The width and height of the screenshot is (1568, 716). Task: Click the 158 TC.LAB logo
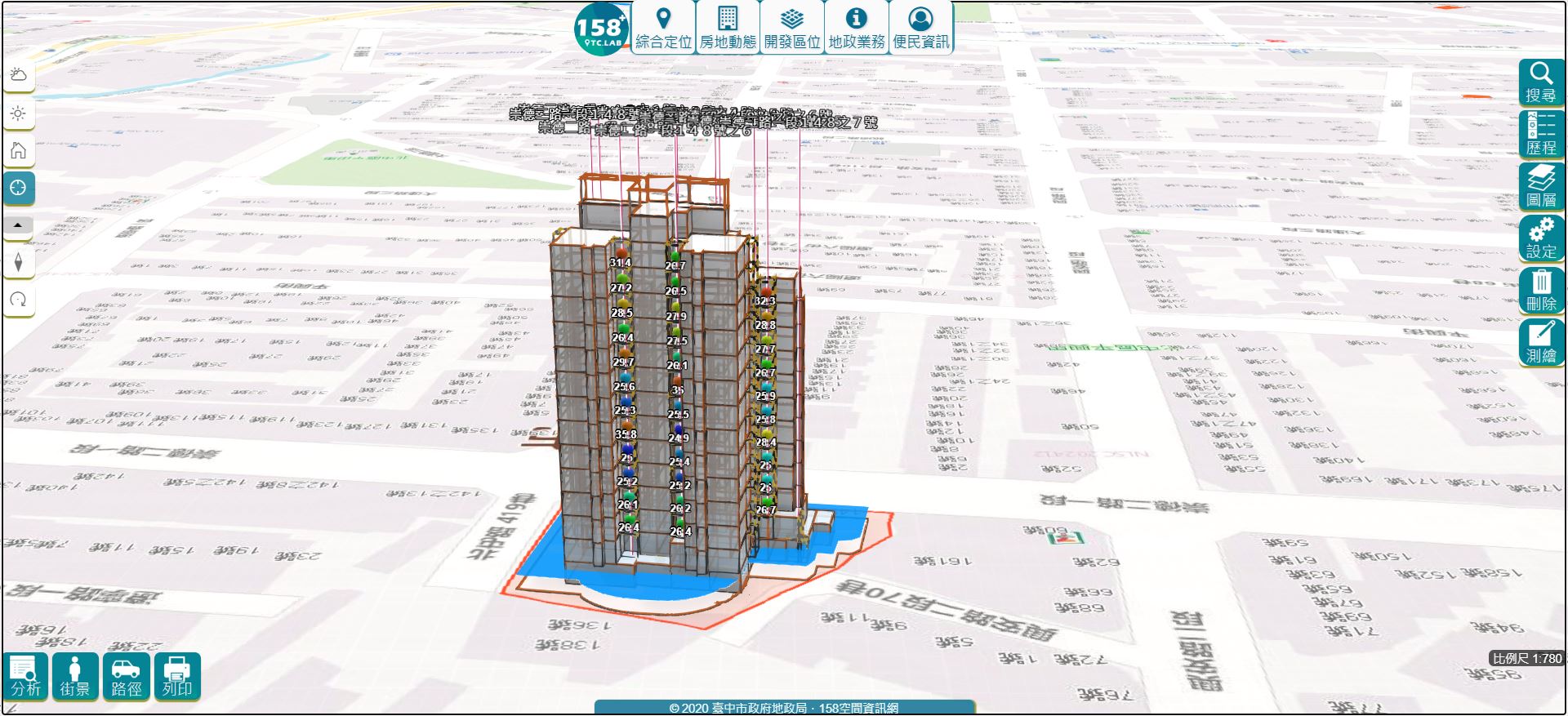click(602, 29)
